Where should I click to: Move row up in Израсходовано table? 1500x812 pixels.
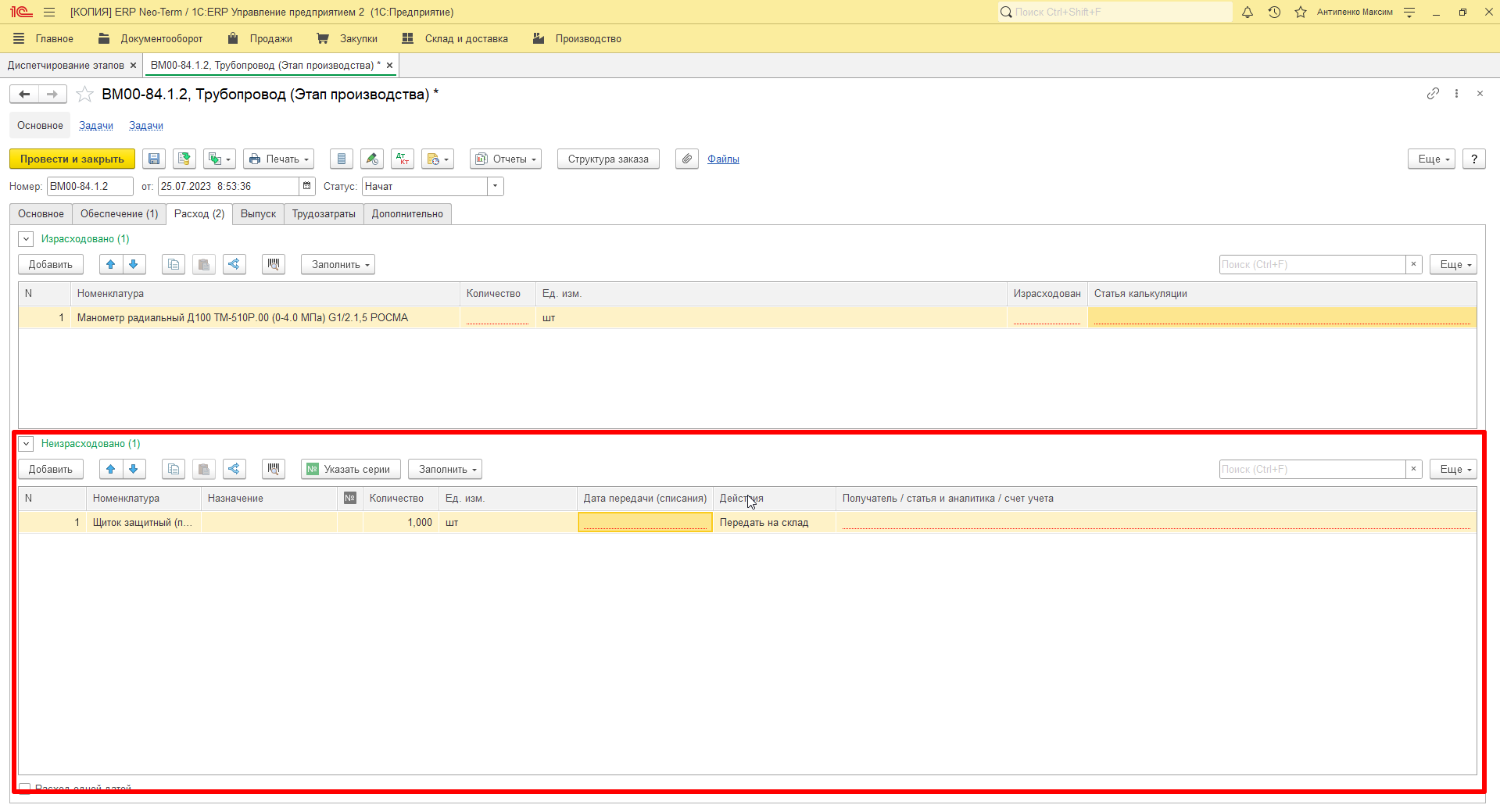[111, 264]
